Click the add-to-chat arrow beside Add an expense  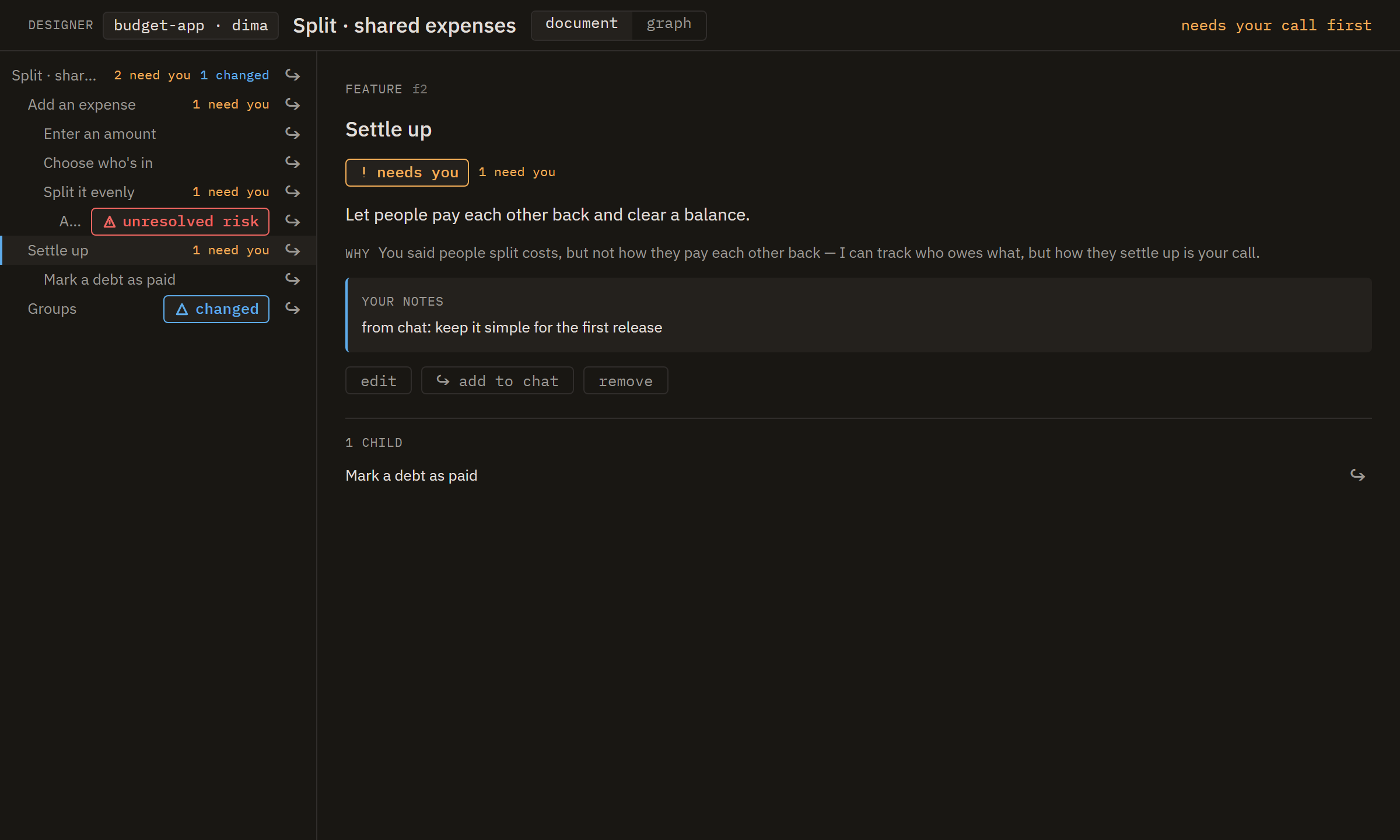[x=292, y=104]
